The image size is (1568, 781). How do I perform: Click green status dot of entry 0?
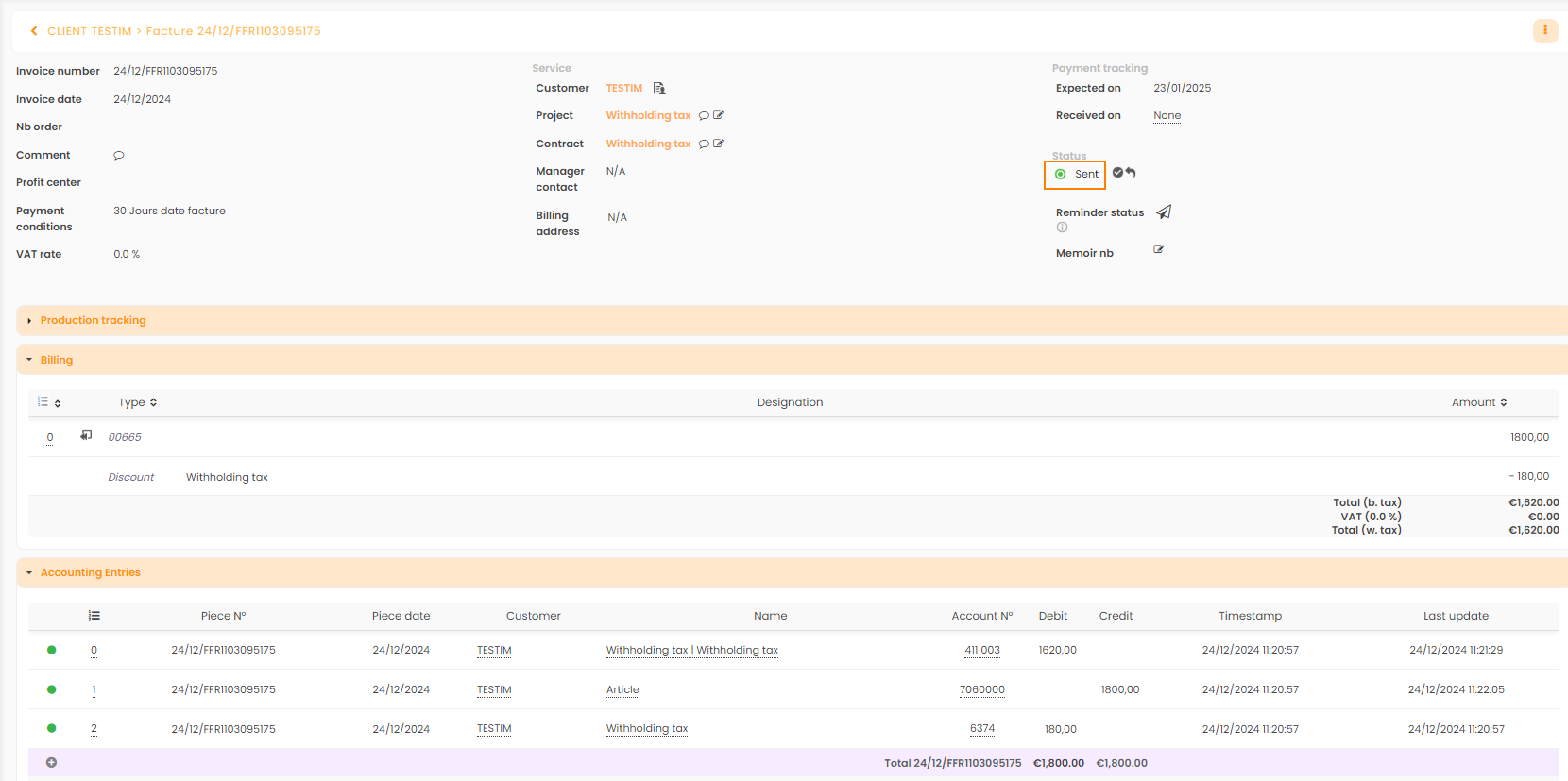coord(52,650)
